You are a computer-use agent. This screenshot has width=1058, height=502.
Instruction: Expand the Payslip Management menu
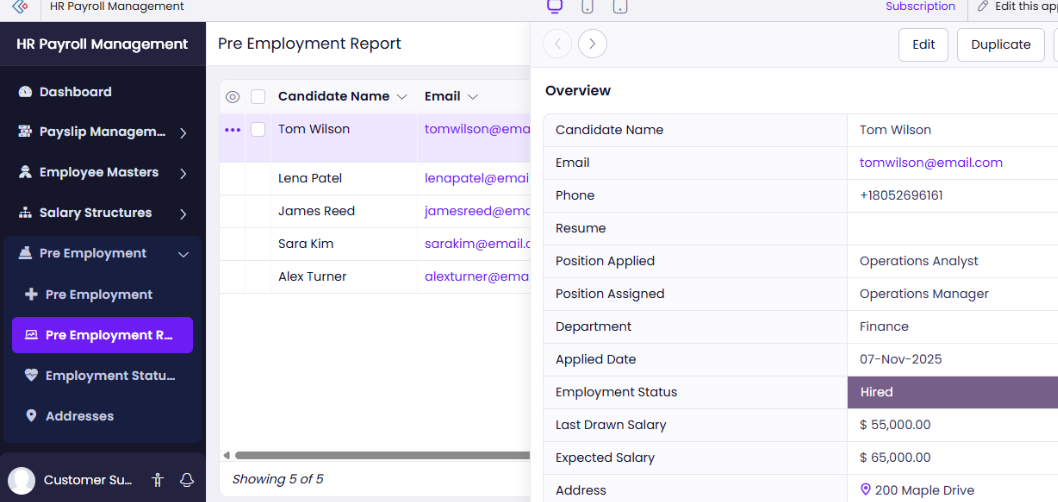pyautogui.click(x=183, y=132)
